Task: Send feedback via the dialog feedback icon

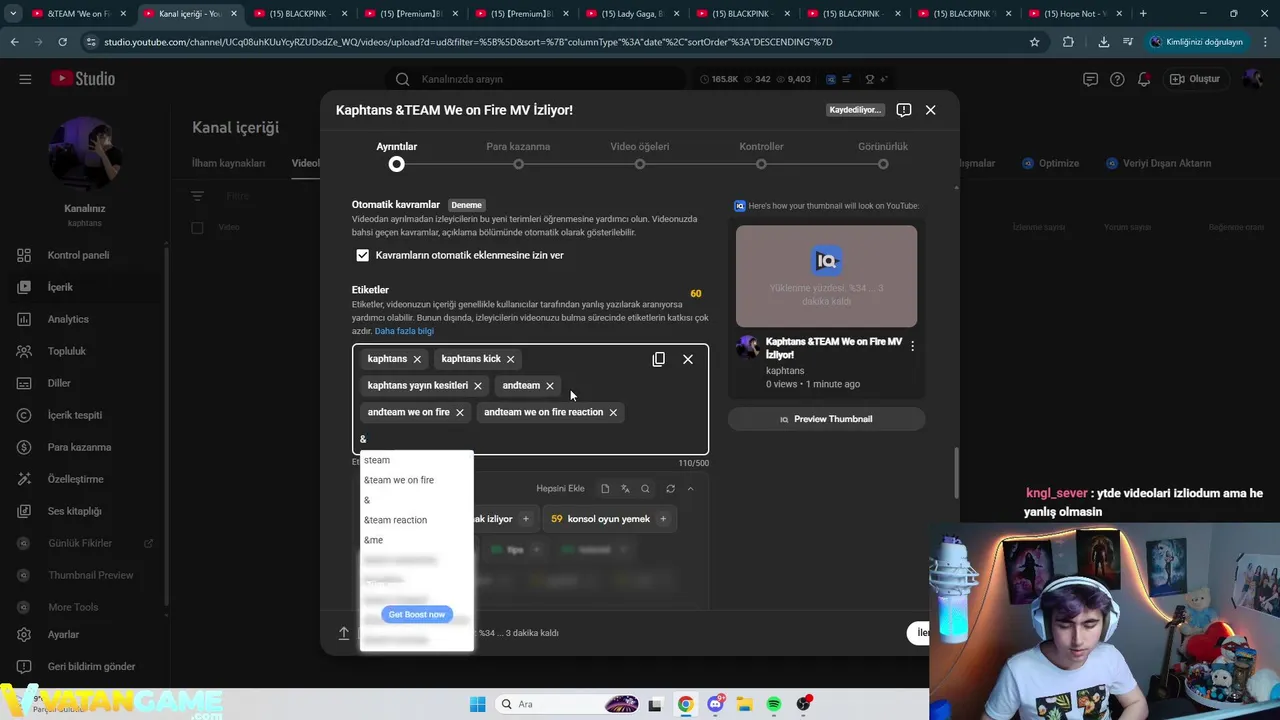Action: click(904, 110)
